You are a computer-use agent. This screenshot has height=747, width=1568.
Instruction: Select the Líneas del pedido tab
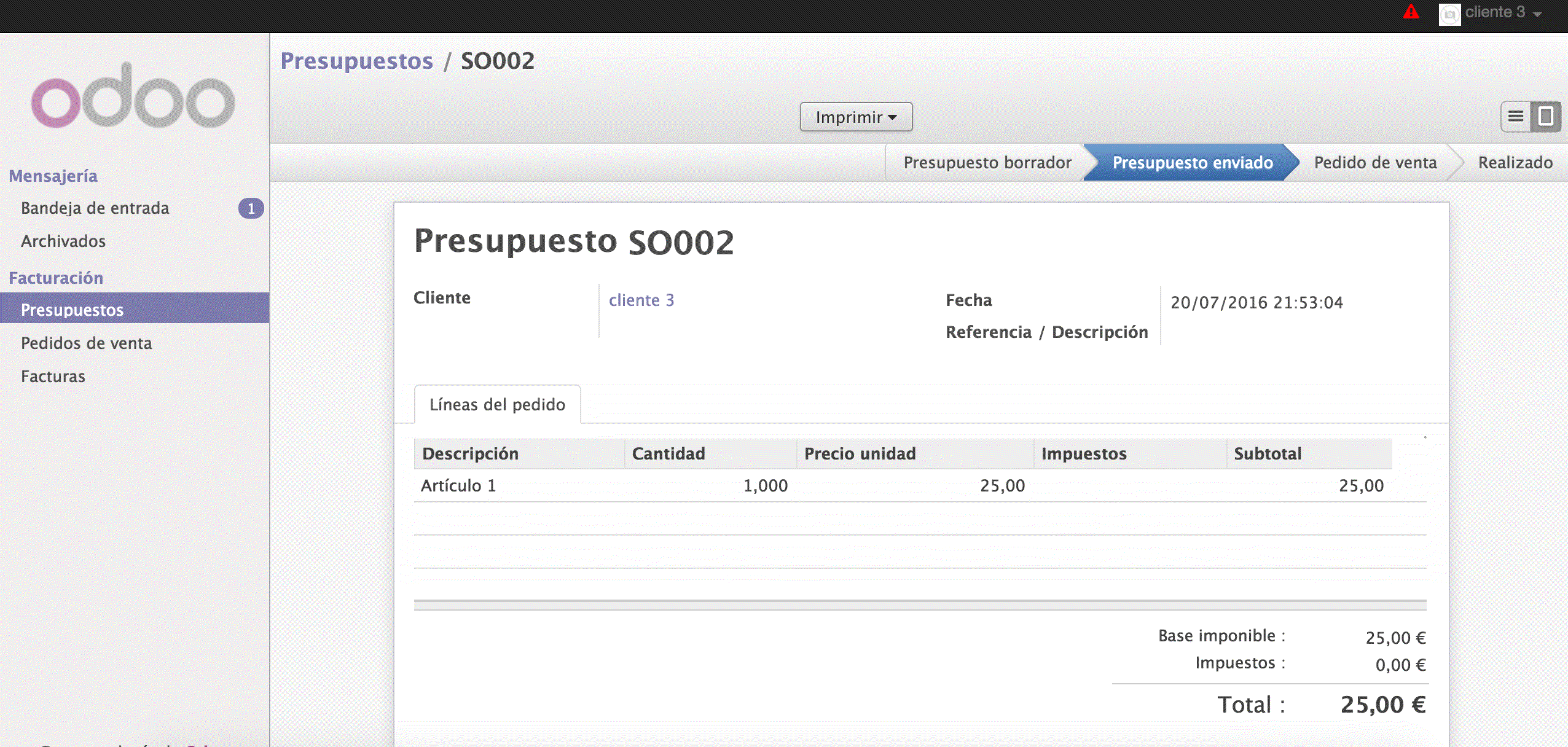[x=497, y=405]
